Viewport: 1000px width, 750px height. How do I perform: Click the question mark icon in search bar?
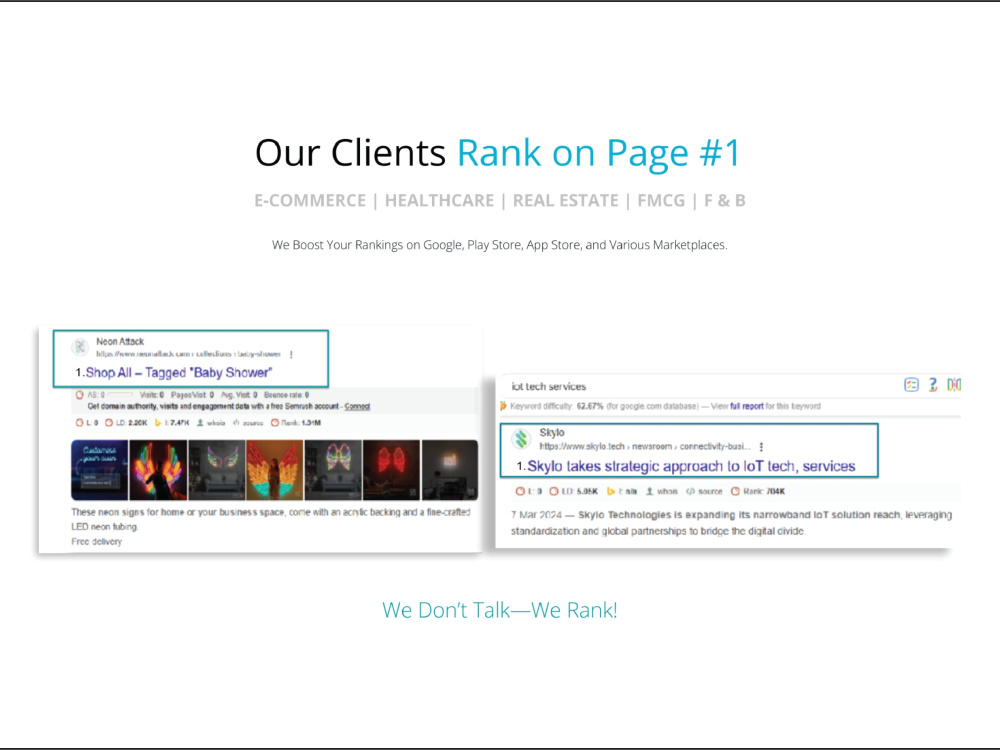tap(932, 385)
